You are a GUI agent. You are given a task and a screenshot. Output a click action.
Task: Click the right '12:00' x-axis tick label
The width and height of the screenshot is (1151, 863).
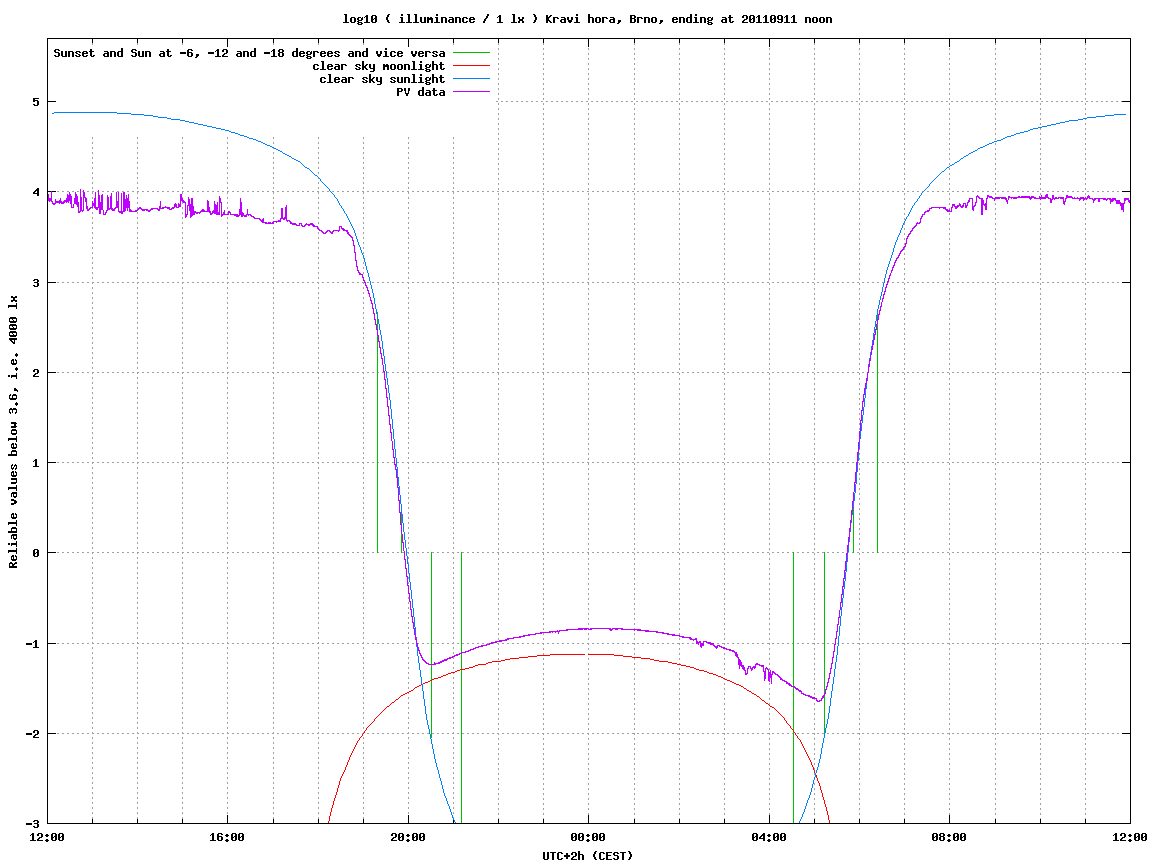(1130, 837)
